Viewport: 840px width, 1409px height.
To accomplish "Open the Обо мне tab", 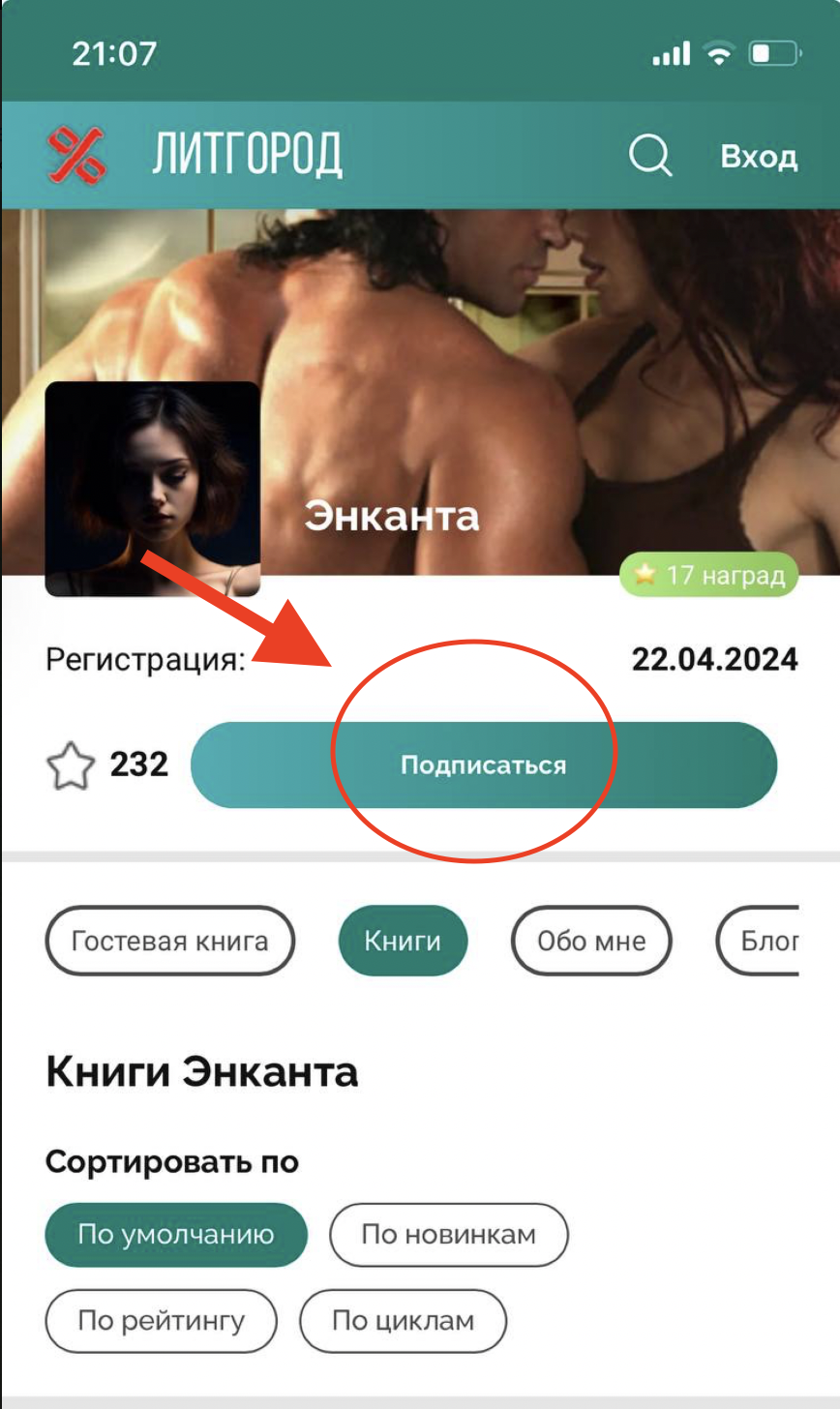I will click(x=591, y=941).
